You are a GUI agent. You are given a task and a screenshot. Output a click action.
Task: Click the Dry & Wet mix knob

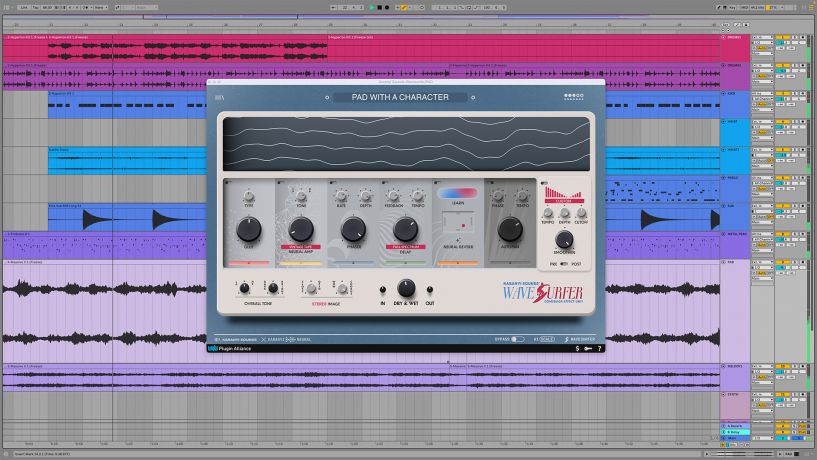(x=405, y=288)
